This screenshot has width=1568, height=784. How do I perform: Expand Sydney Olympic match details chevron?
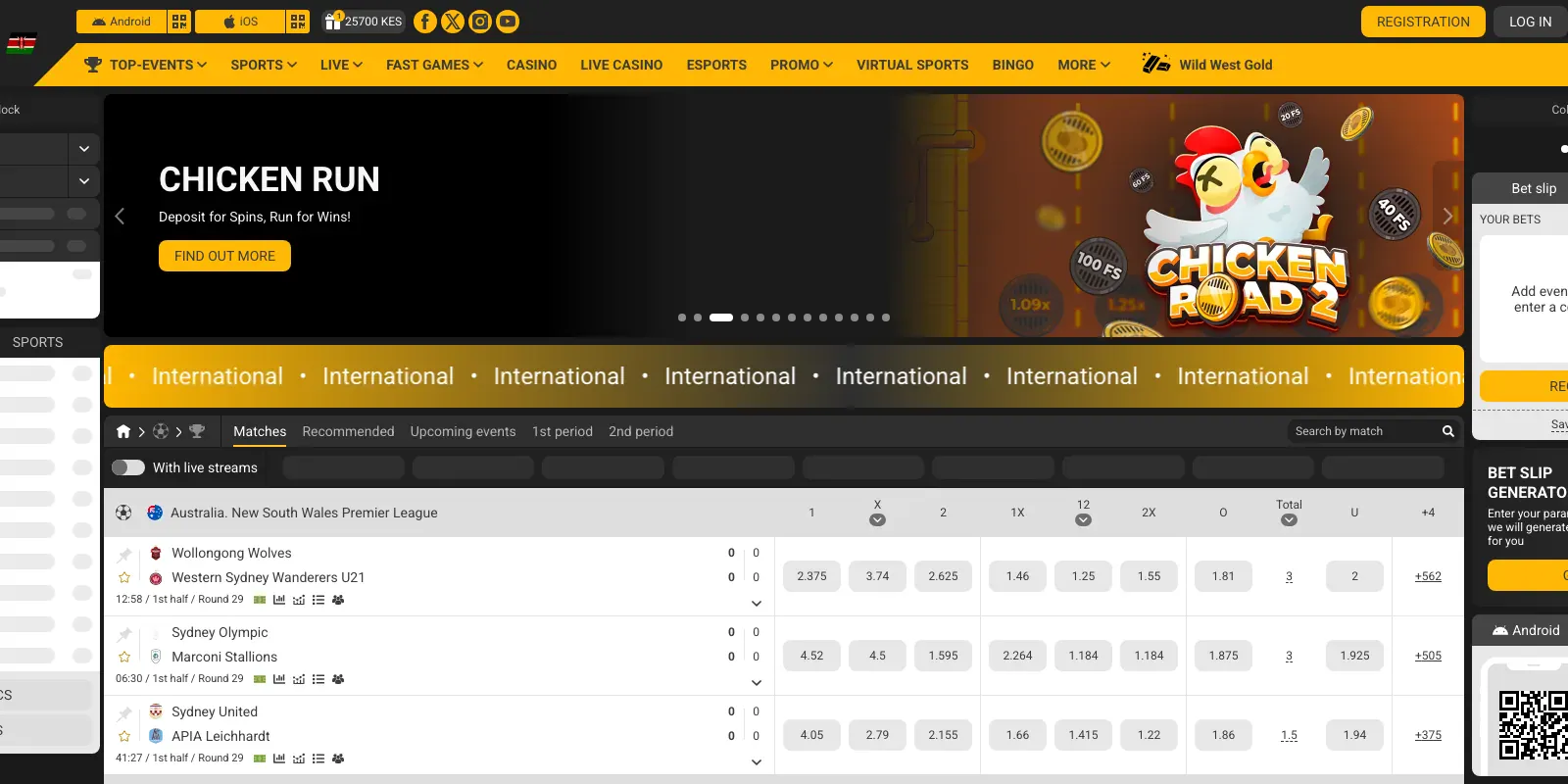pos(756,683)
